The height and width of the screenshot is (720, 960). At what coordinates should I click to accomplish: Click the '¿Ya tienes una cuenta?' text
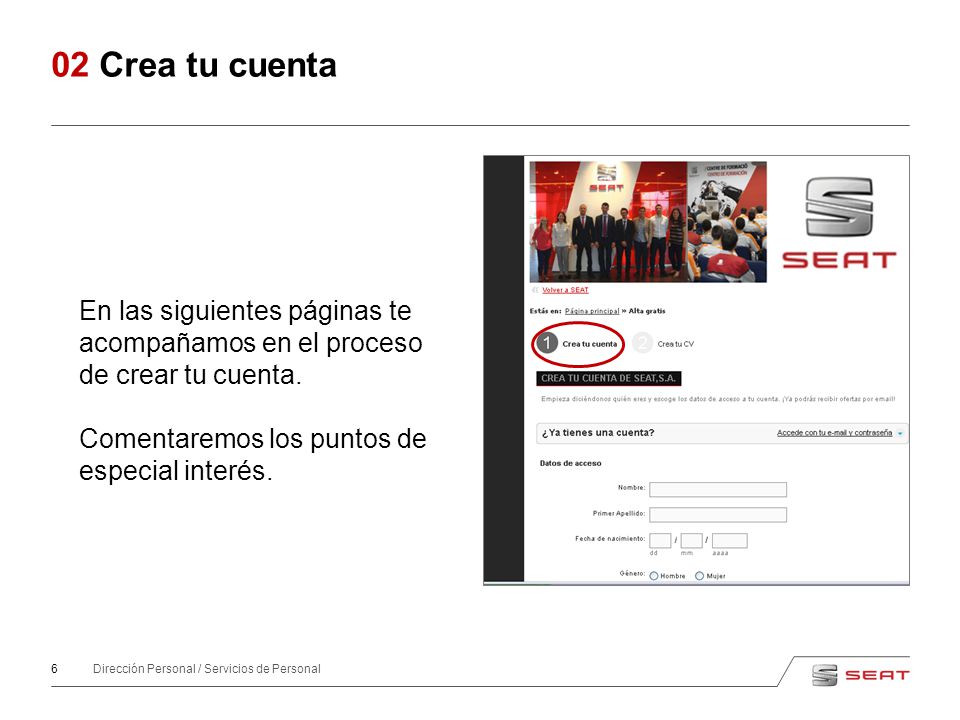(598, 433)
